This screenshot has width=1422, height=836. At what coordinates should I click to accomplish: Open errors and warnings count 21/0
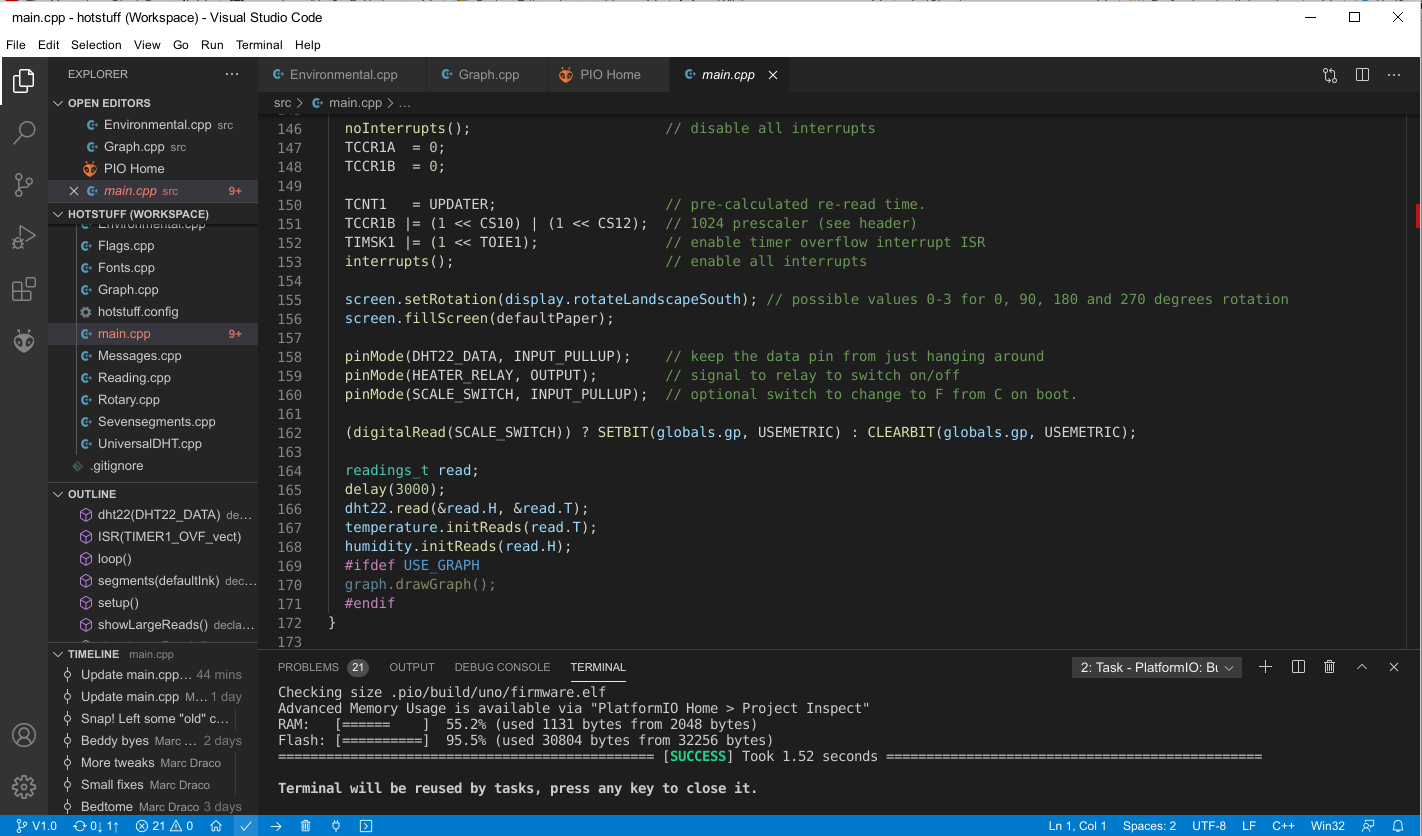[x=165, y=826]
